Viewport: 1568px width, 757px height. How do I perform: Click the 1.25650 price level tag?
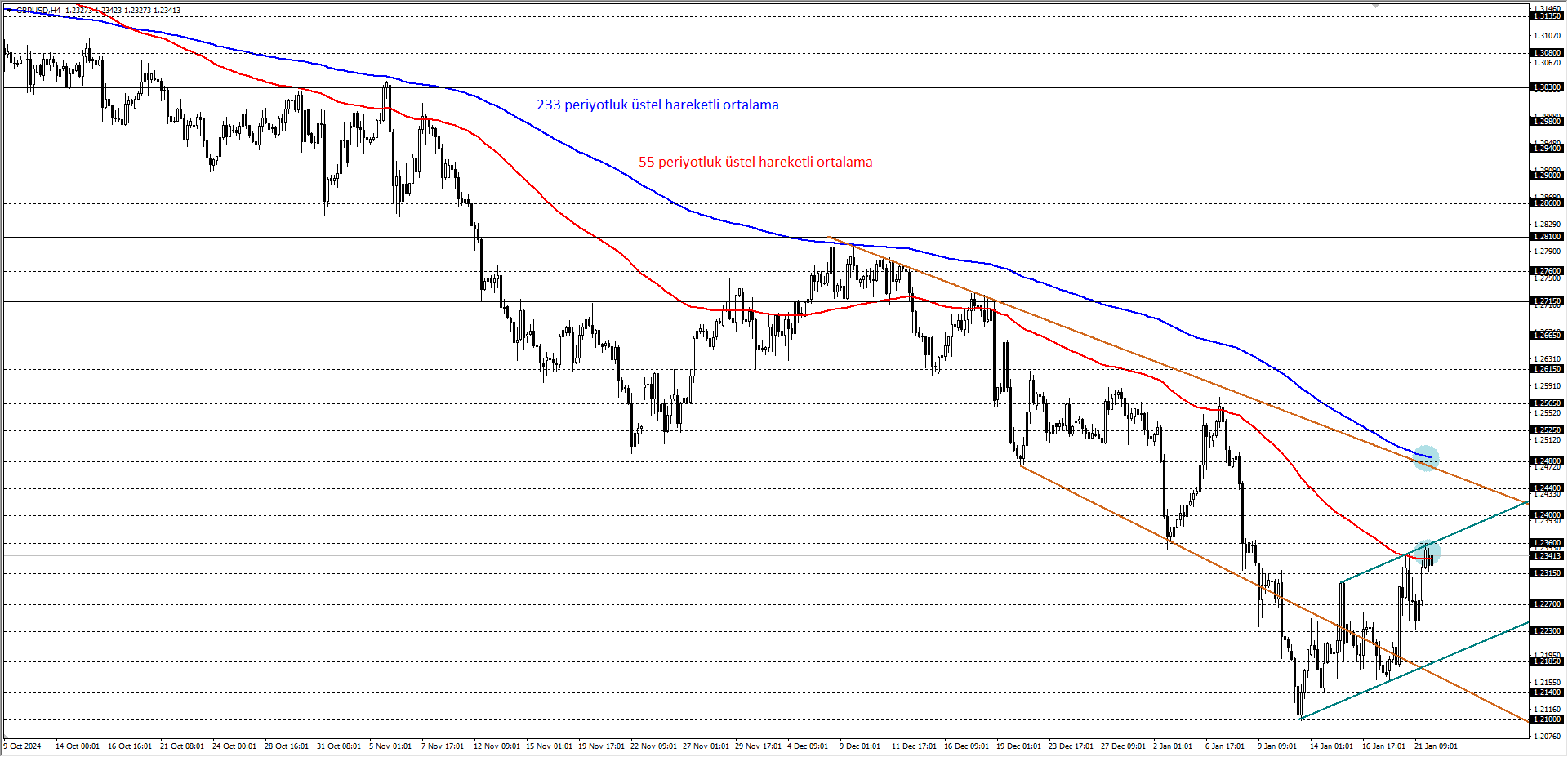pyautogui.click(x=1547, y=403)
